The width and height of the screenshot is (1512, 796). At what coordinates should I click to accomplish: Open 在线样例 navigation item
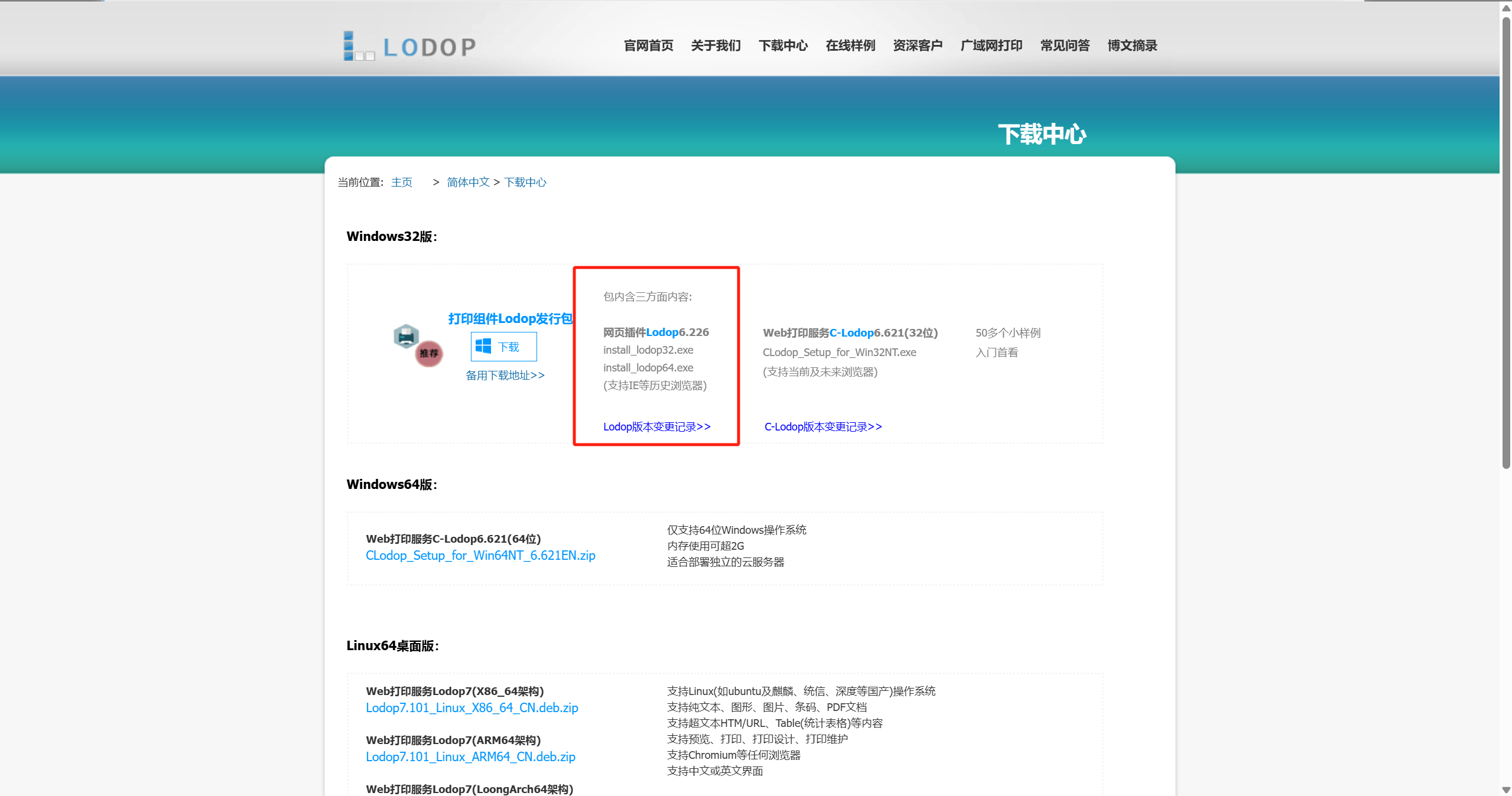tap(850, 45)
